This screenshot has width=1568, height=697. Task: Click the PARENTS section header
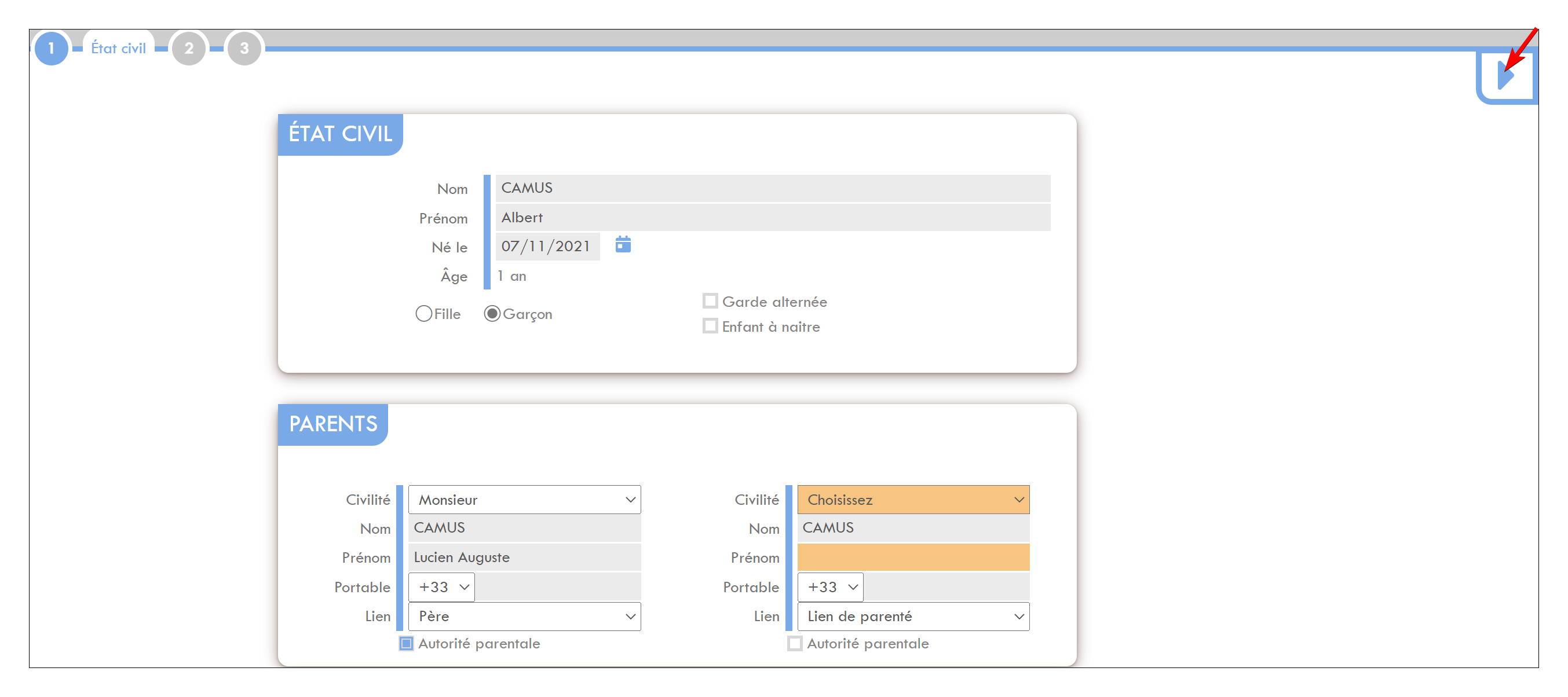click(333, 424)
